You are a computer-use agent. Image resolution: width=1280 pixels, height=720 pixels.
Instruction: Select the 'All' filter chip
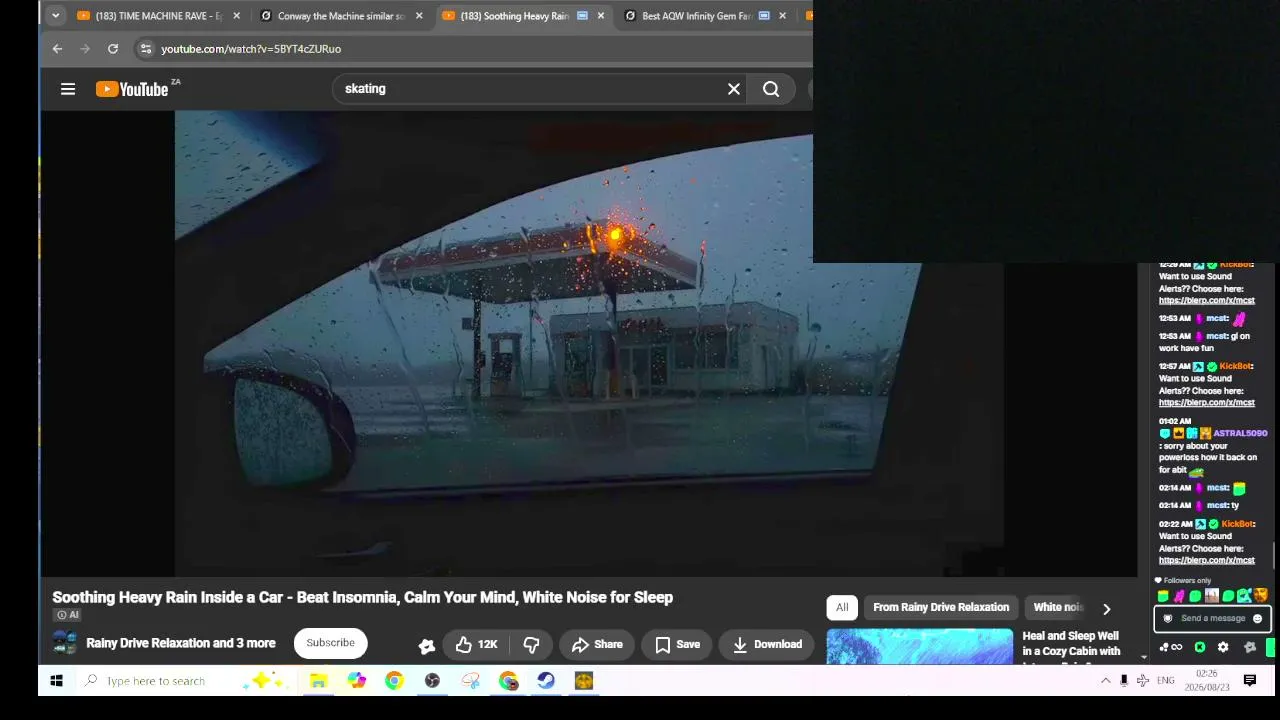[842, 607]
